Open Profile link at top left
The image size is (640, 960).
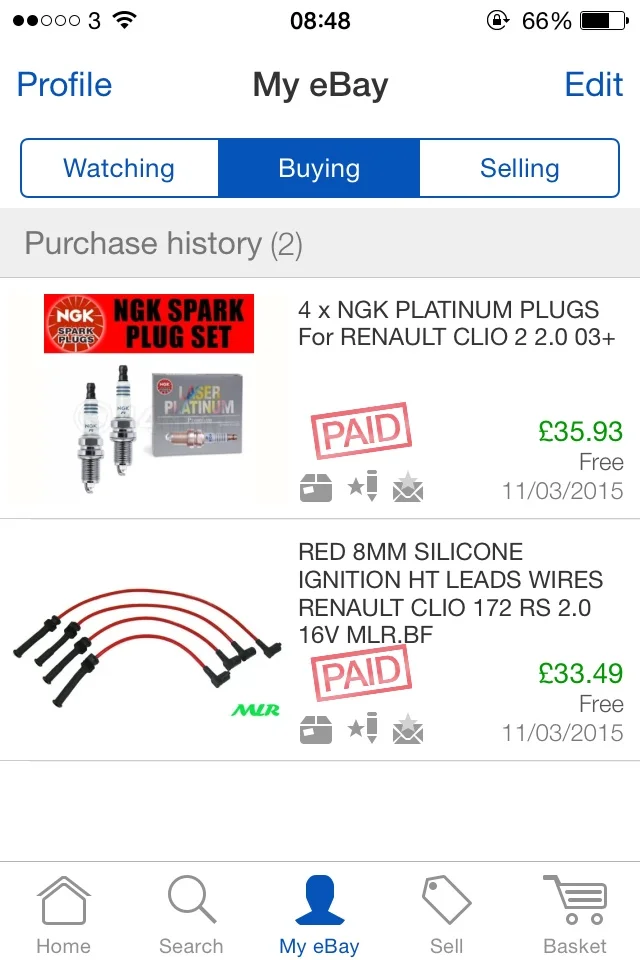tap(64, 84)
